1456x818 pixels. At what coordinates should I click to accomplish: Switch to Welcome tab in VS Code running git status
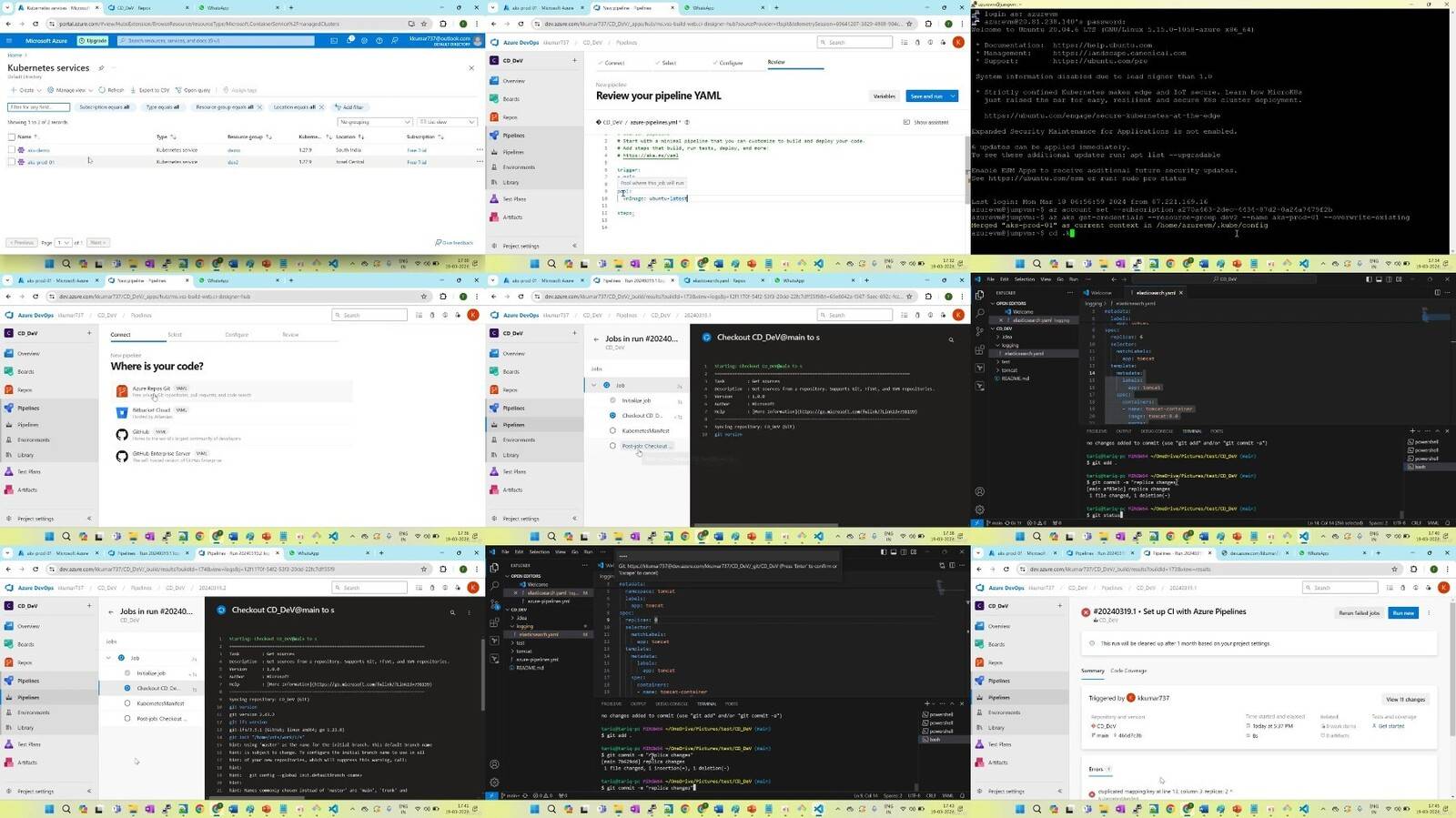coord(1100,293)
